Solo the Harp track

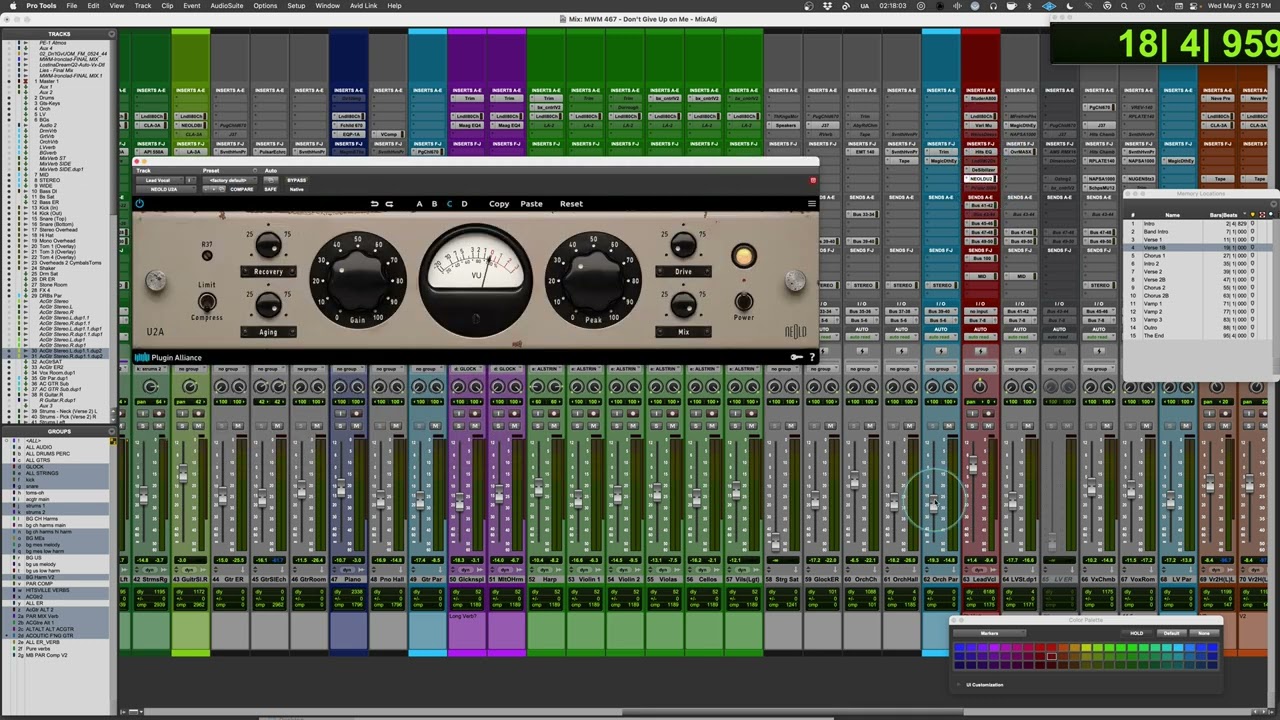[539, 426]
